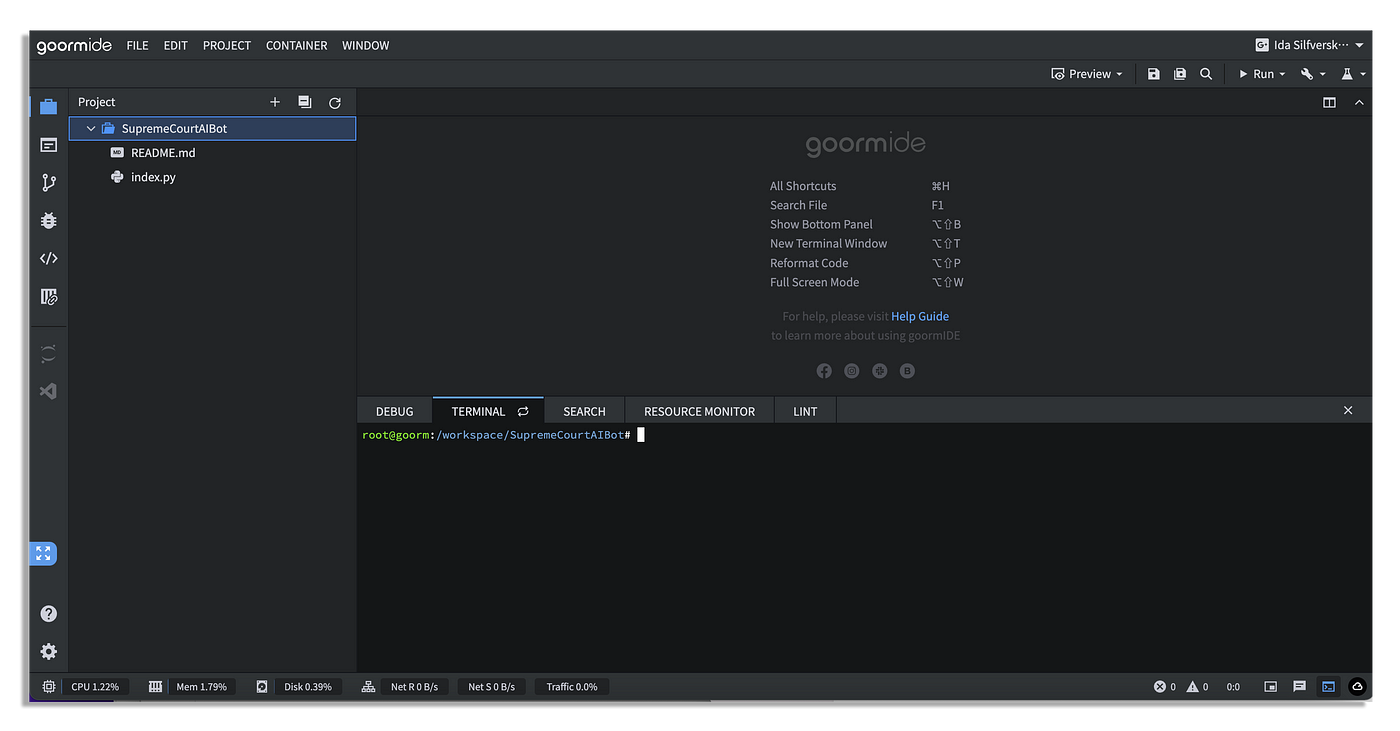The width and height of the screenshot is (1400, 731).
Task: Click the Instagram icon in welcome screen
Action: click(x=852, y=371)
